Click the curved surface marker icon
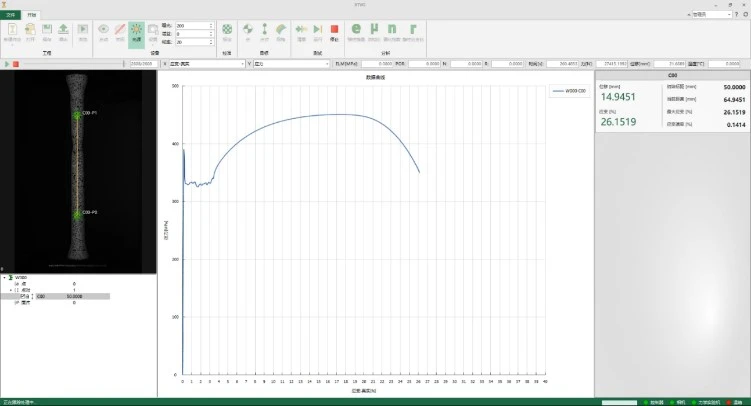 pyautogui.click(x=281, y=29)
